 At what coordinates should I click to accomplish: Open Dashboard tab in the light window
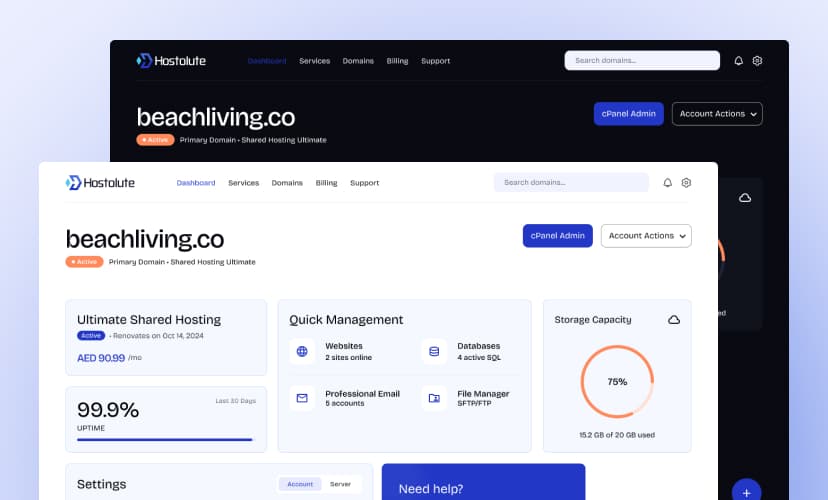click(196, 183)
